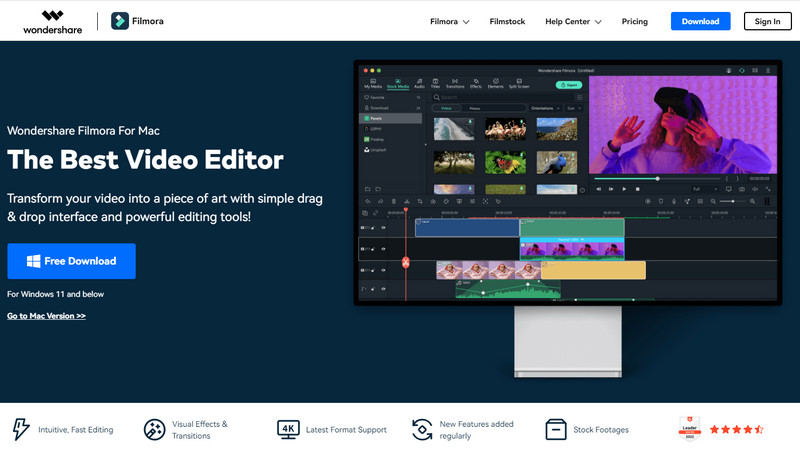The image size is (800, 470).
Task: Select the flamingos stock video thumbnail
Action: (506, 129)
